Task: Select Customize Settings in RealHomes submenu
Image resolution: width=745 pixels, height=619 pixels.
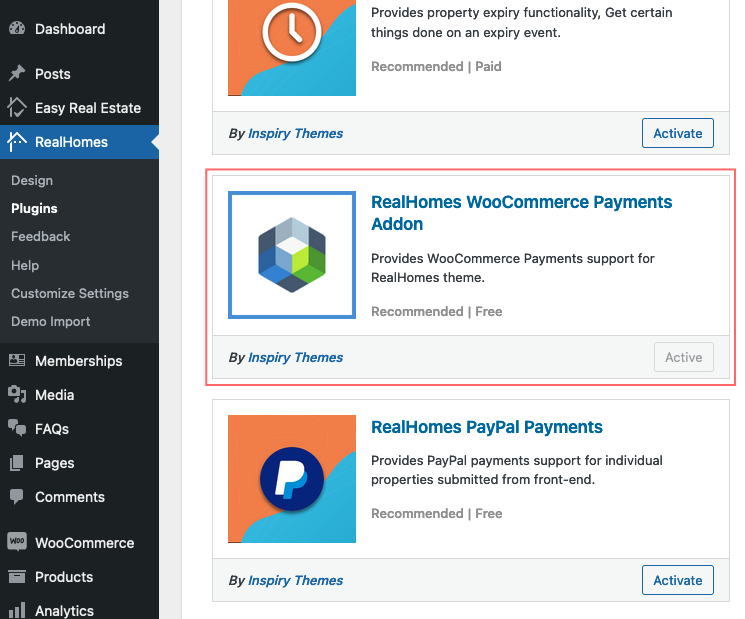Action: coord(70,294)
